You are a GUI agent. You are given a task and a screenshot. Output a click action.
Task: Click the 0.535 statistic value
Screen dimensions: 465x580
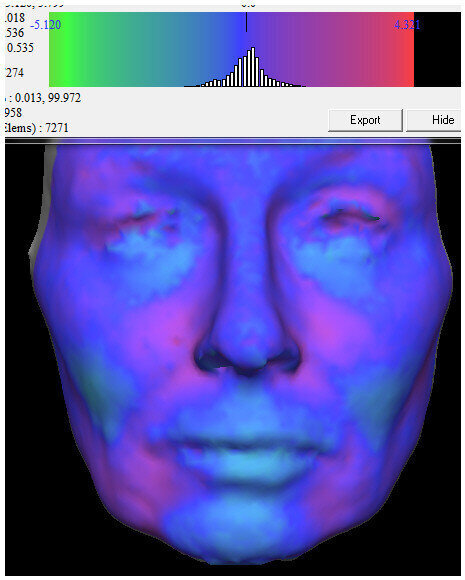[20, 48]
